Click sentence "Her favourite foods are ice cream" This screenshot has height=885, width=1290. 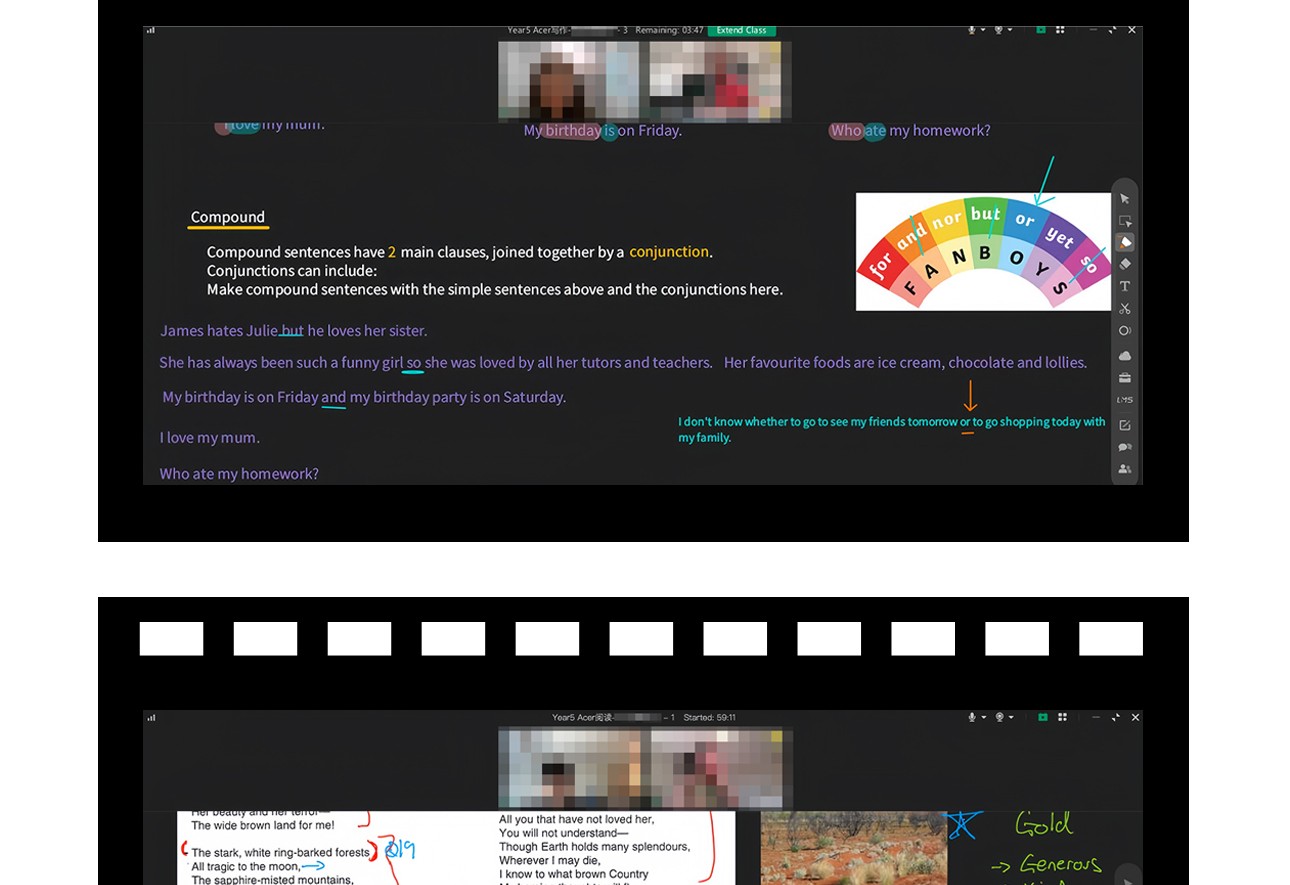[905, 363]
